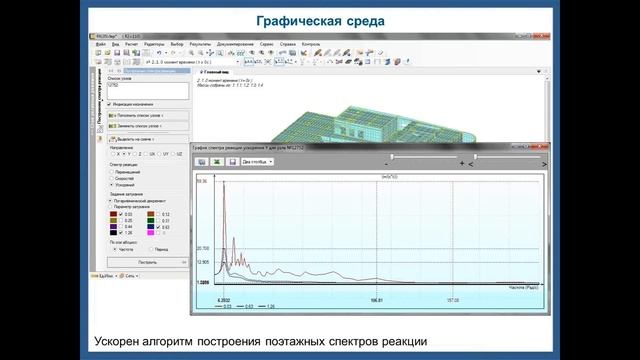640x360 pixels.
Task: Open the Файл menu
Action: 100,44
